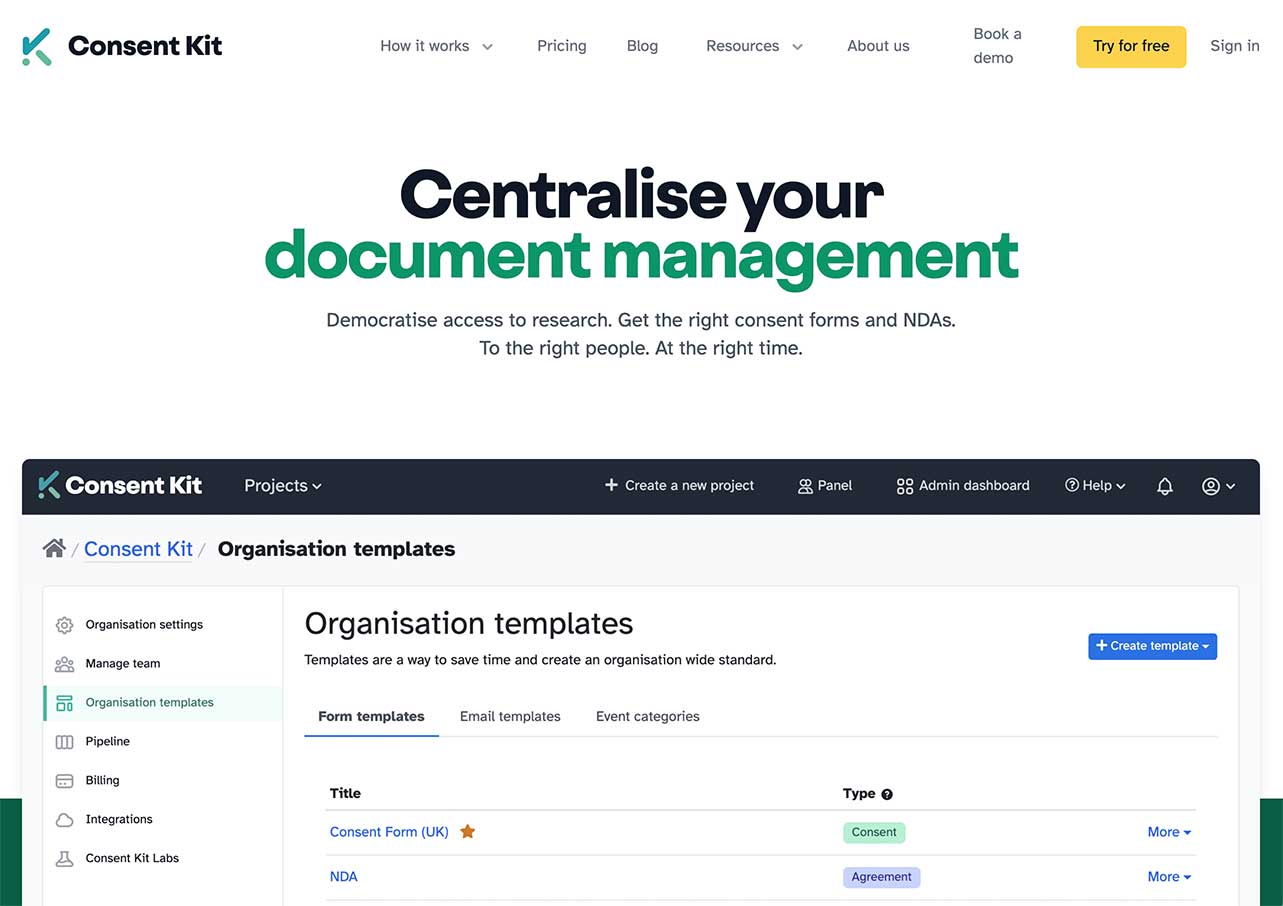The height and width of the screenshot is (906, 1283).
Task: Open the More menu for Consent Form (UK)
Action: [1169, 832]
